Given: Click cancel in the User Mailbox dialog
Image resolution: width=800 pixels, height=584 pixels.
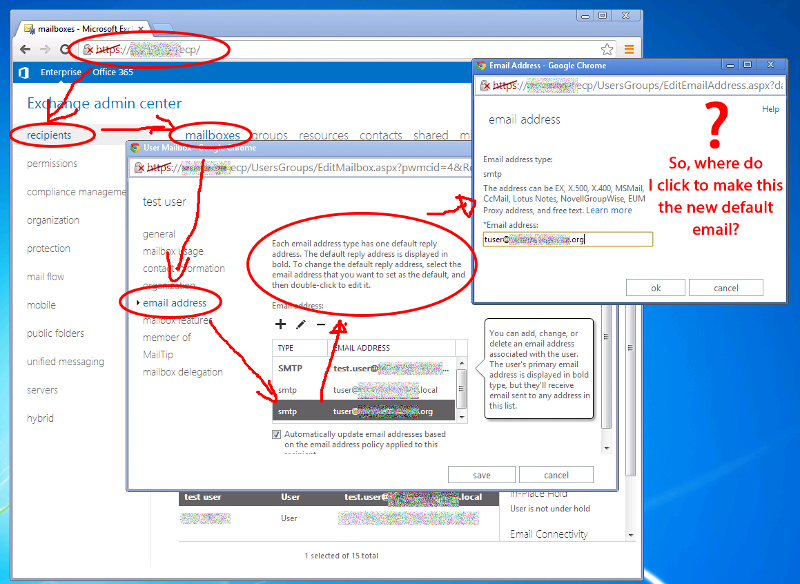Looking at the screenshot, I should pos(556,475).
